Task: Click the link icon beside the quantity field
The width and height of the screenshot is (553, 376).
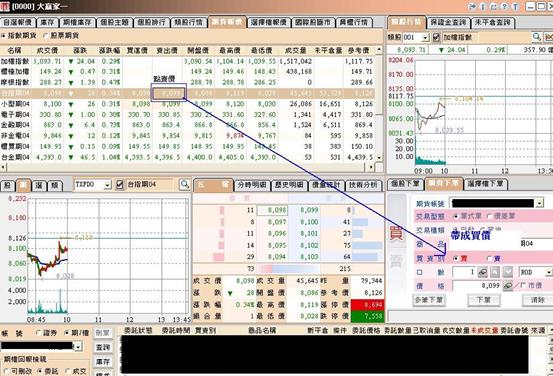Action: (x=482, y=272)
